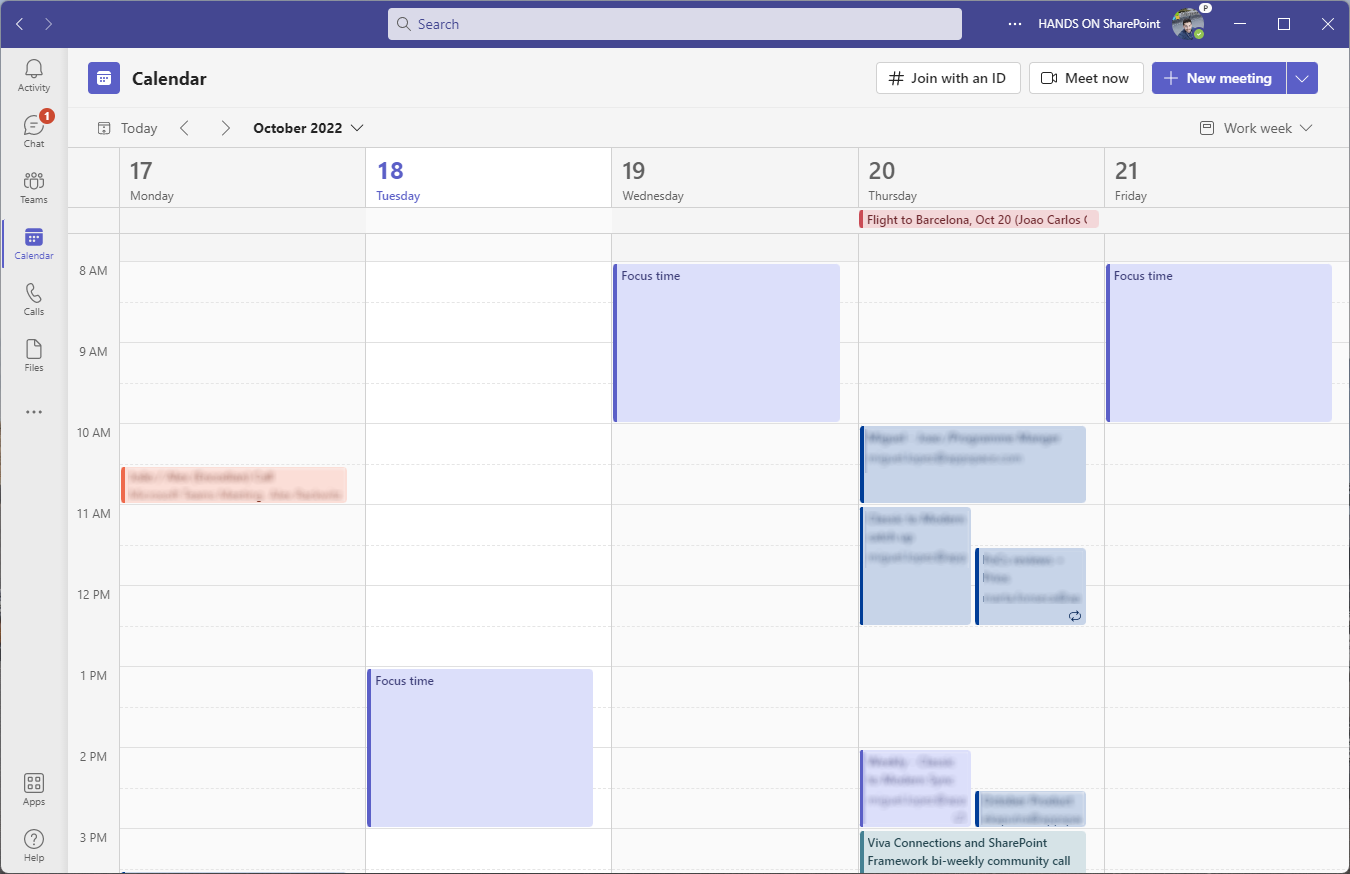Change the Work week view dropdown
Screen dimensions: 1350x874
coord(1255,128)
